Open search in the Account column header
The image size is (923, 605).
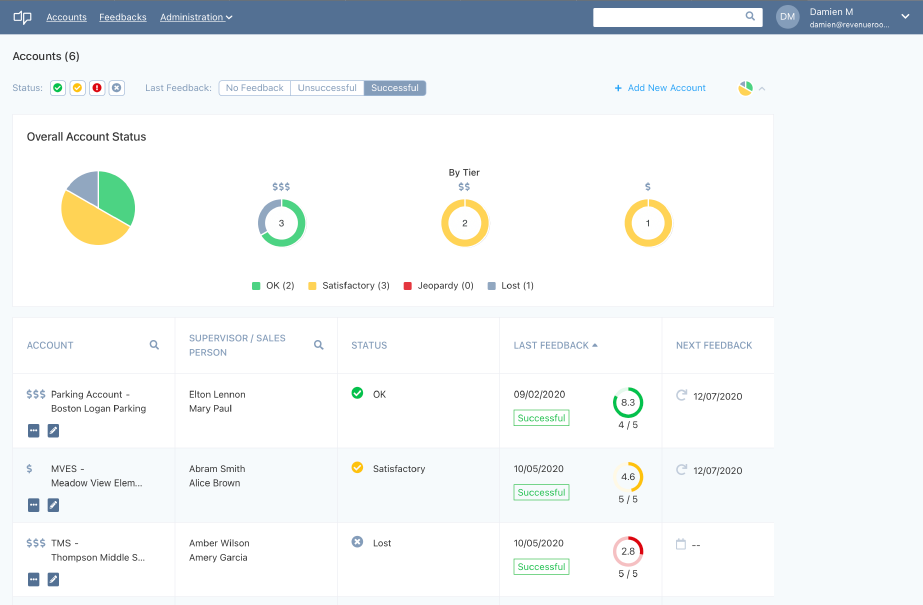tap(154, 344)
